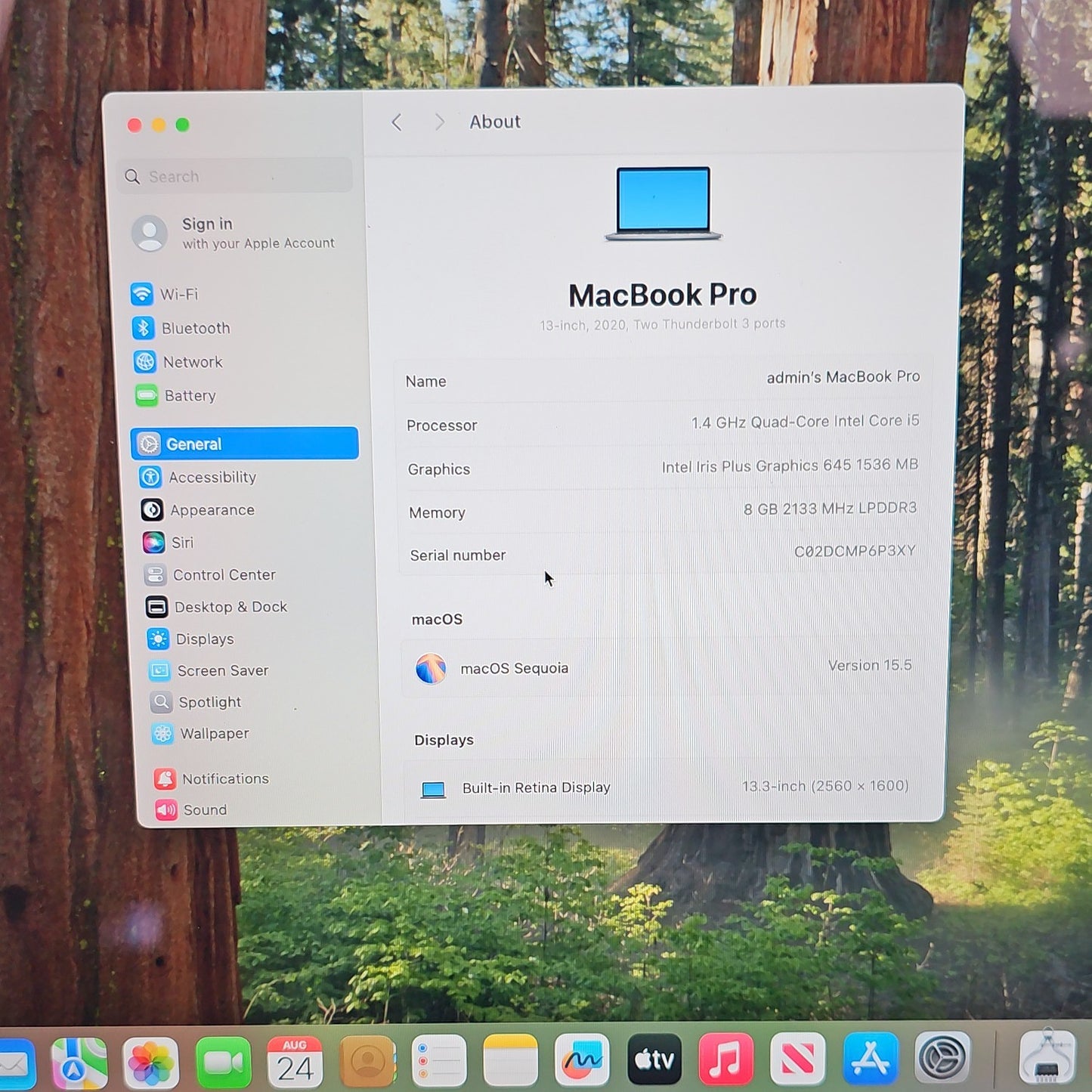Click the admin's MacBook Pro name field
Screen dimensions: 1092x1092
coord(663,379)
